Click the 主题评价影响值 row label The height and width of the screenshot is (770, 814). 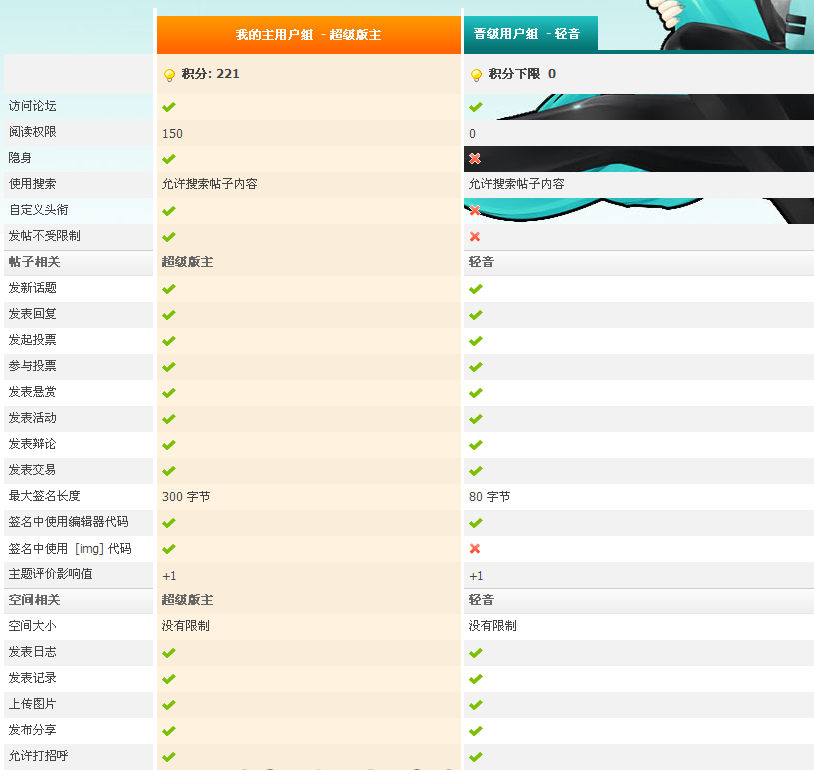click(x=50, y=574)
